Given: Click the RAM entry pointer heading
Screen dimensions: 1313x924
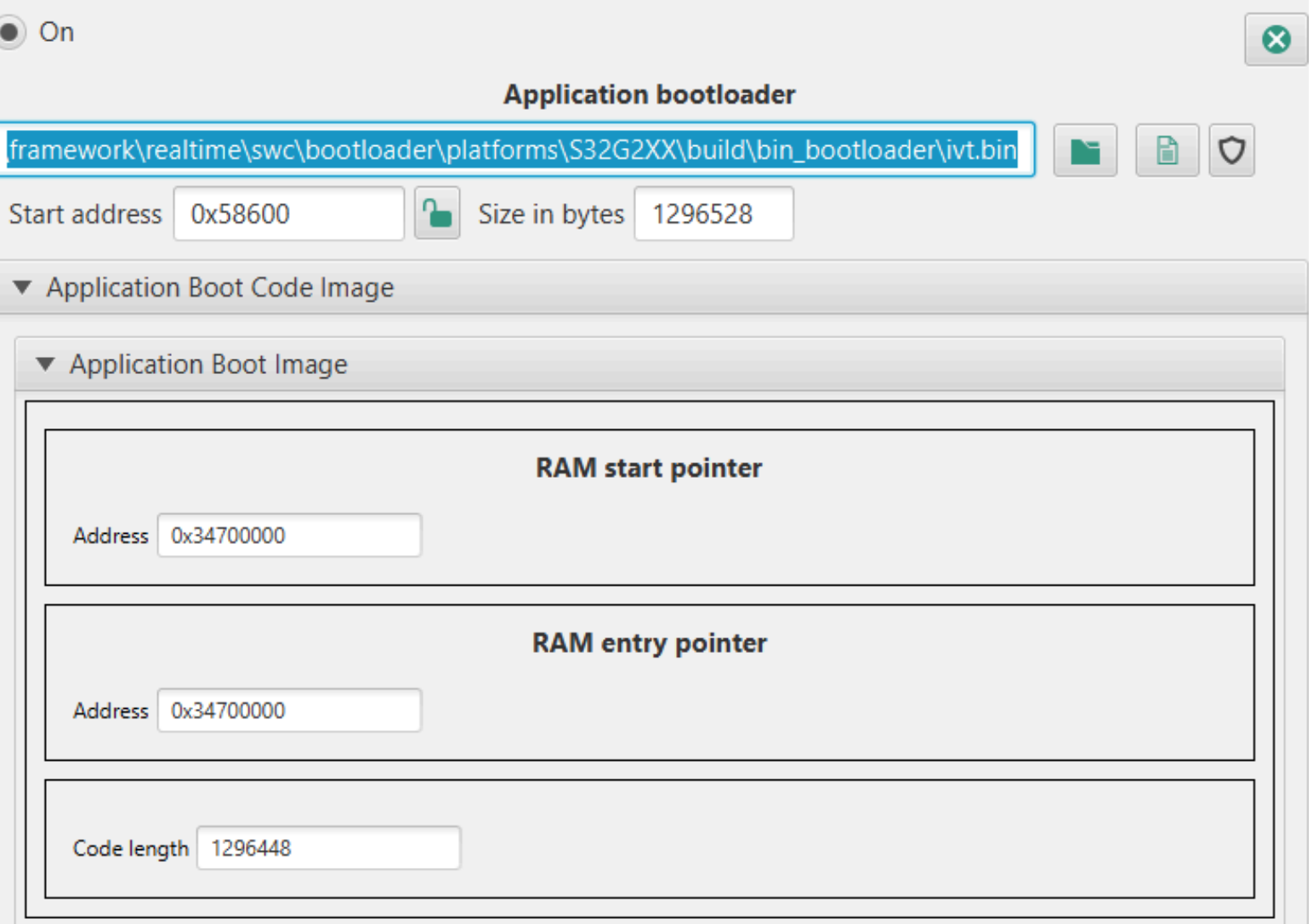Looking at the screenshot, I should [x=650, y=643].
